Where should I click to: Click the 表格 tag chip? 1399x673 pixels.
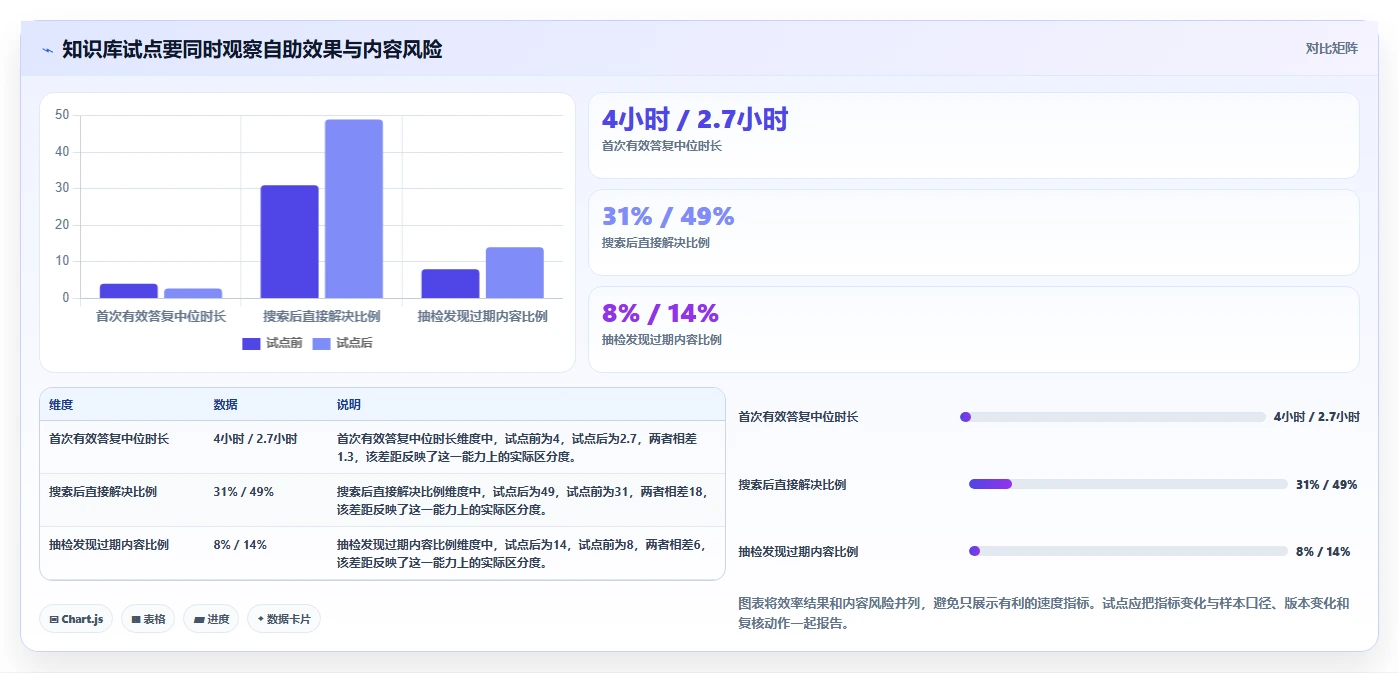point(148,619)
